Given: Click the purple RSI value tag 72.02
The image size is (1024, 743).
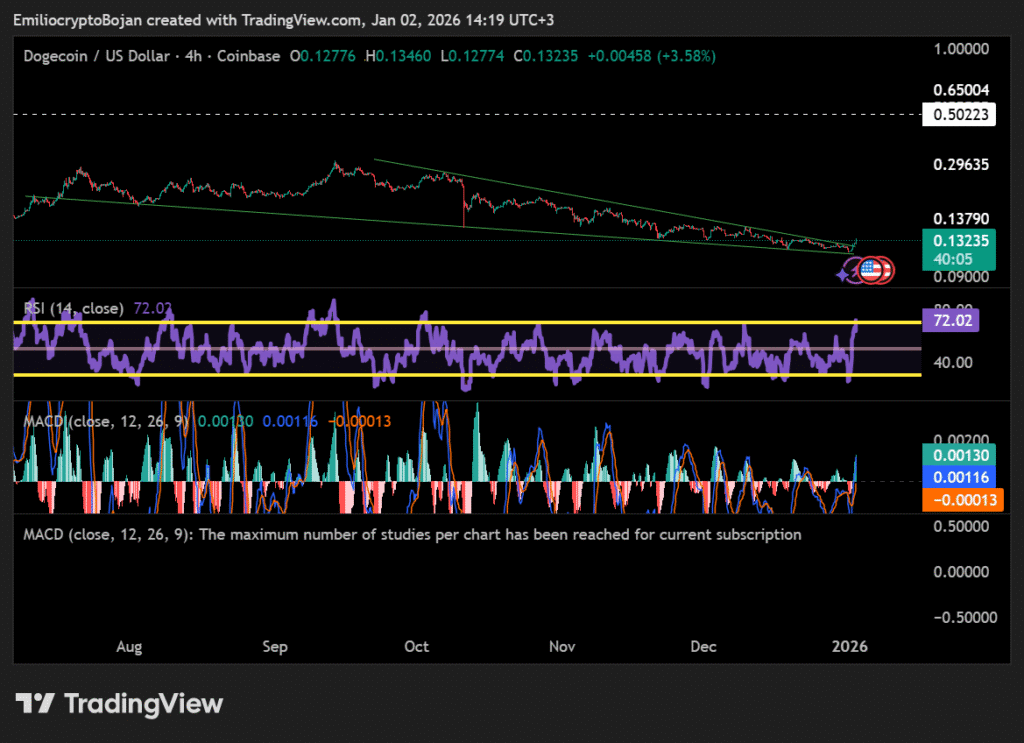Looking at the screenshot, I should point(952,321).
